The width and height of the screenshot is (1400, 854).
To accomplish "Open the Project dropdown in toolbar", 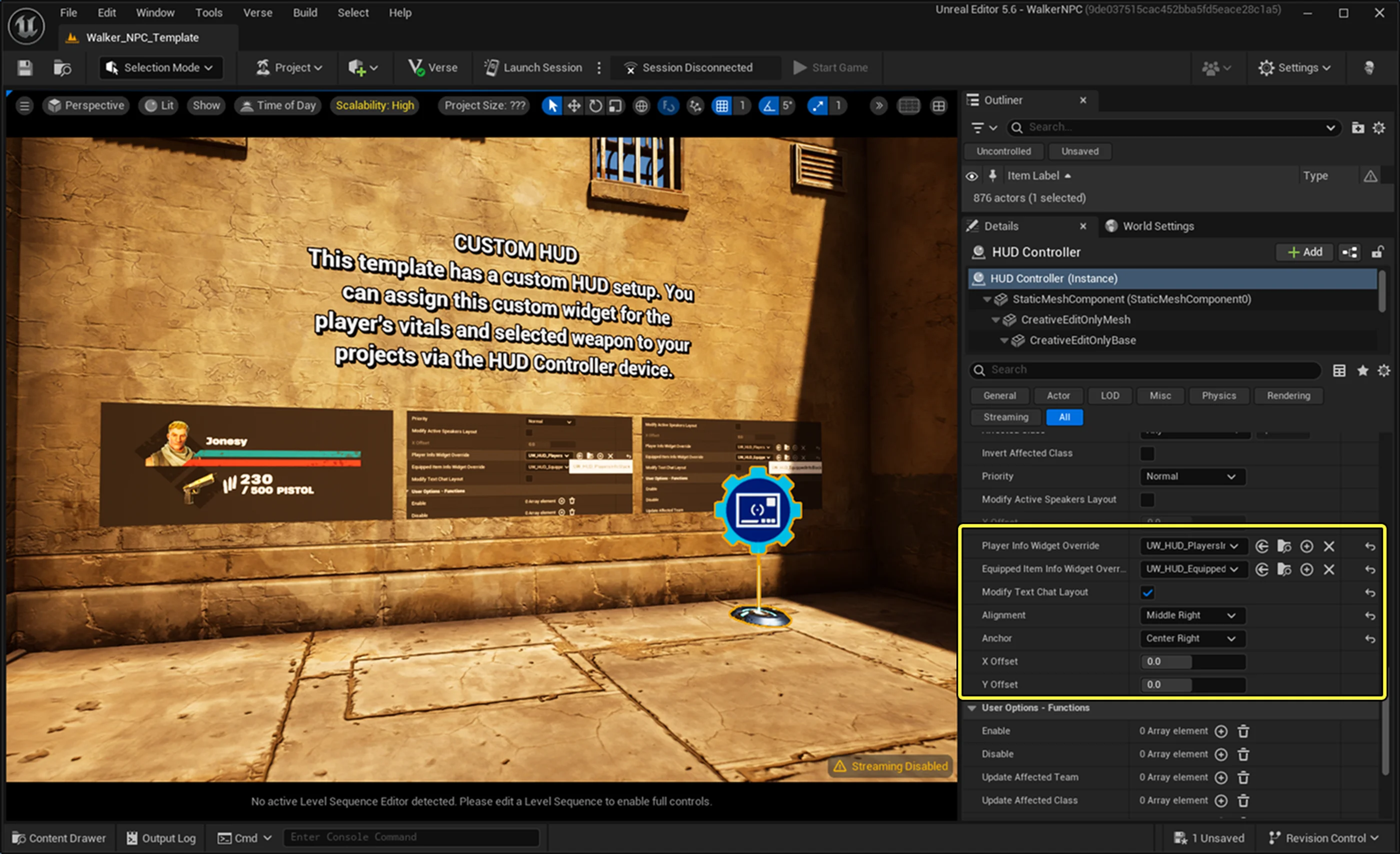I will pos(289,68).
